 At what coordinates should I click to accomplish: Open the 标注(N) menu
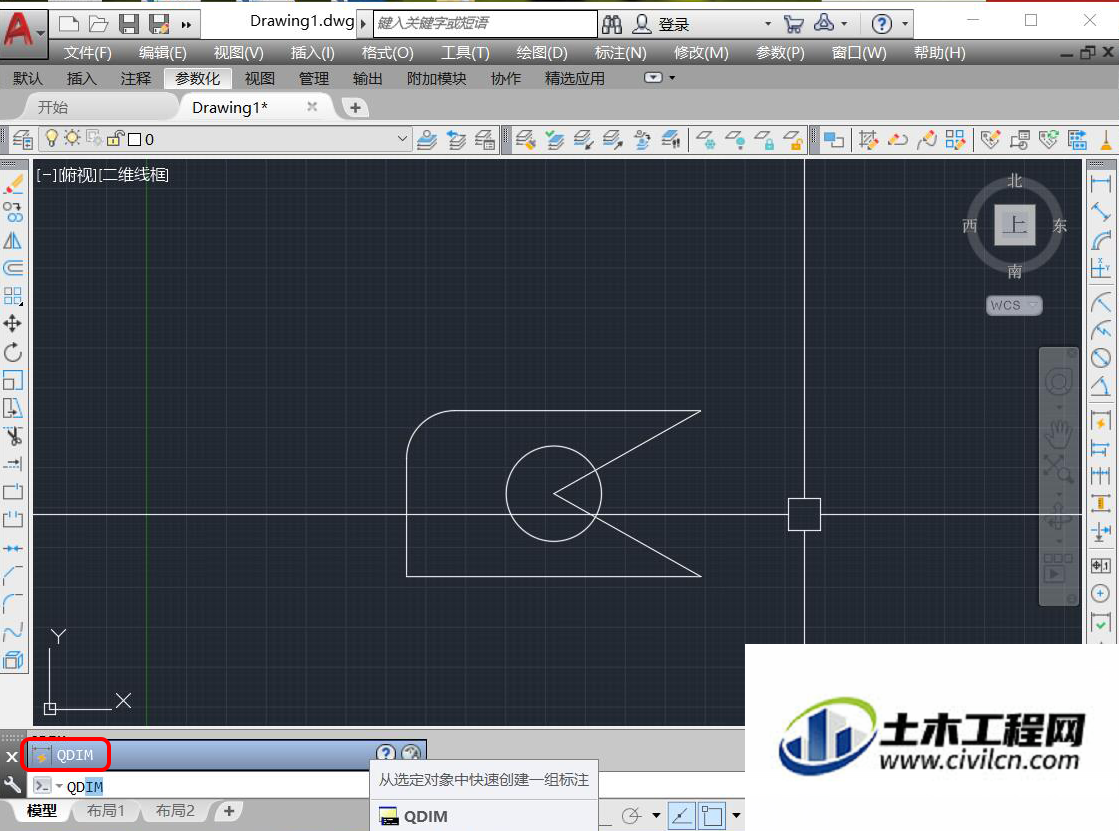(x=620, y=53)
